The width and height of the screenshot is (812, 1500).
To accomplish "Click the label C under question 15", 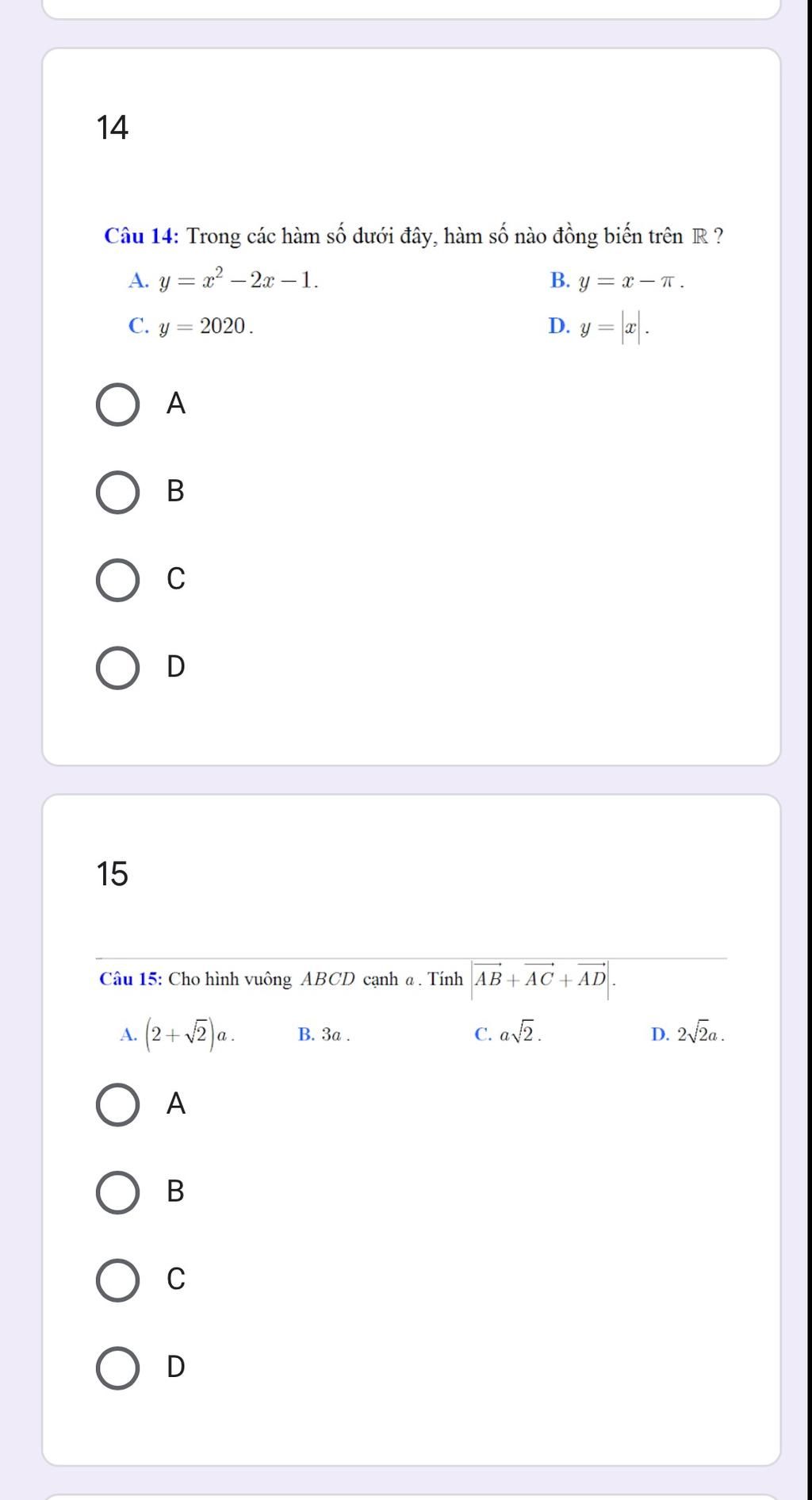I will (x=176, y=1279).
